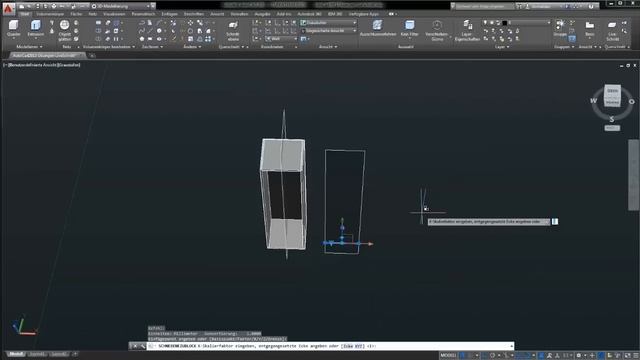Screen dimensions: 640x360
Task: Expand the Volumenkörper bearbeiten panel
Action: pos(109,47)
